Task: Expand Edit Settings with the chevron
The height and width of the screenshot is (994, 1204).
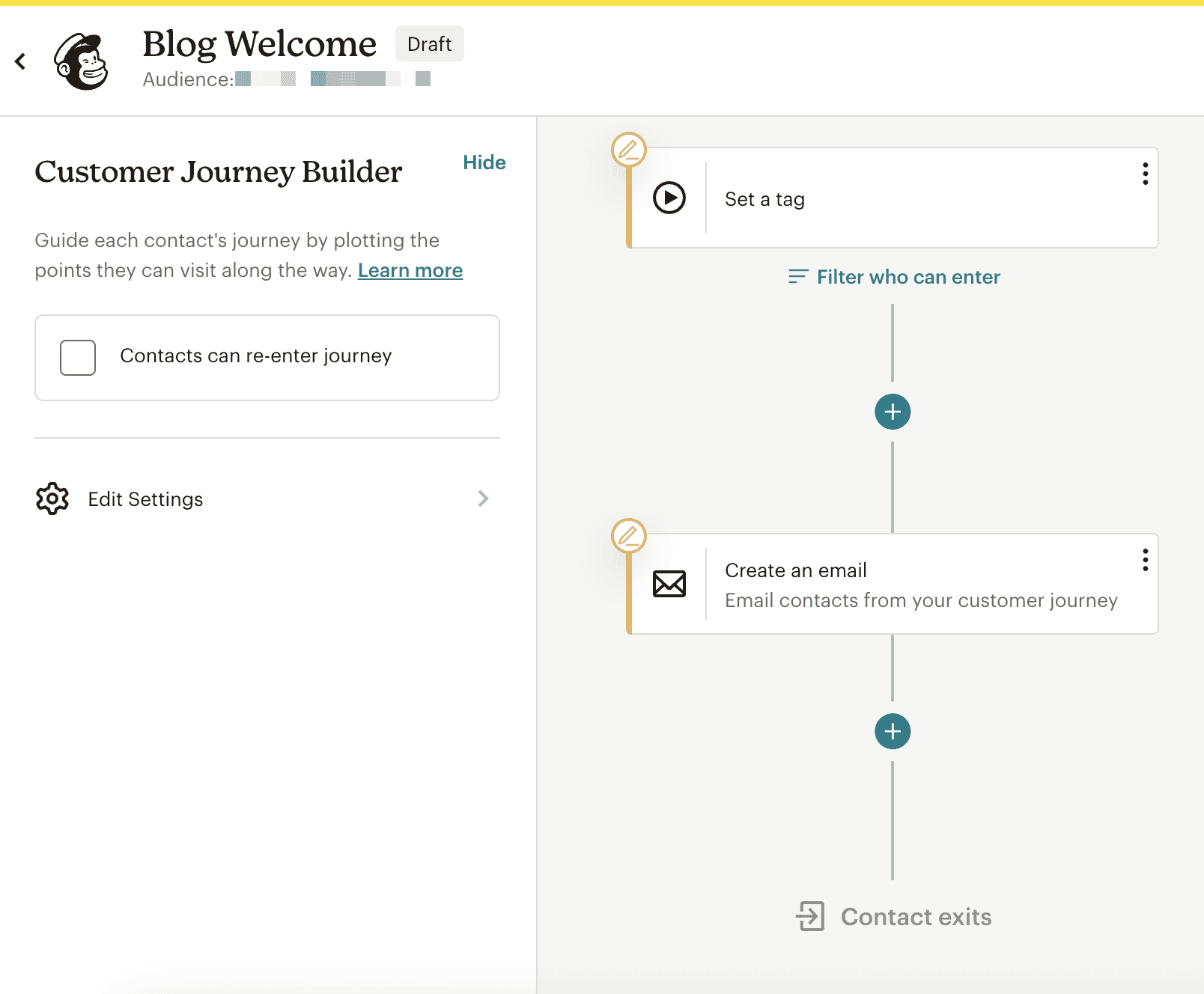Action: (x=484, y=498)
